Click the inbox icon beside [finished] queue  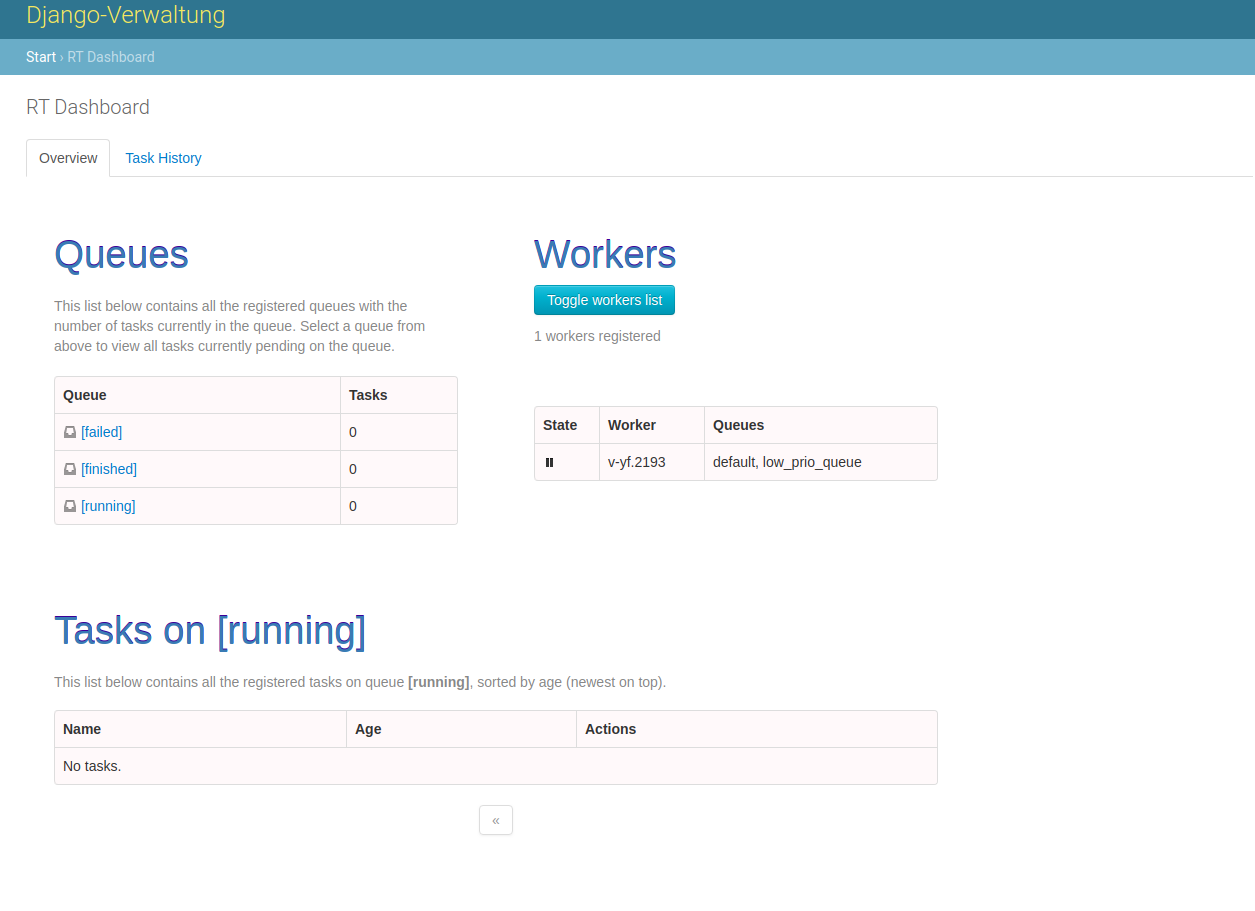click(70, 469)
